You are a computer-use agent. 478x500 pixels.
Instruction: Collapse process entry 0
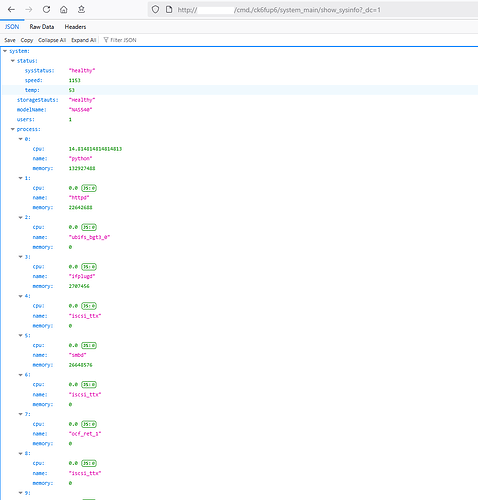[x=21, y=139]
